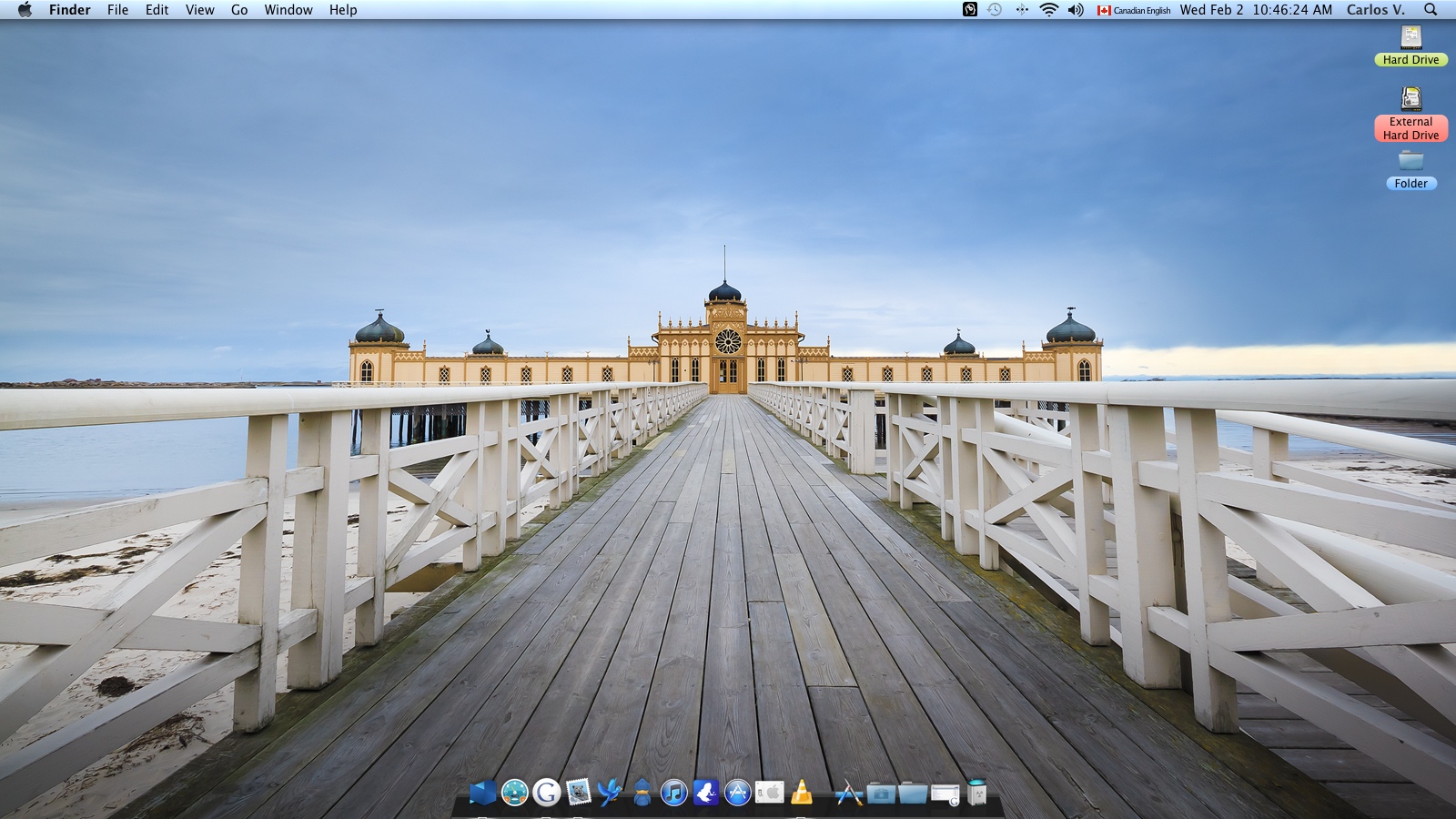This screenshot has height=819, width=1456.
Task: Open Finder from the dock
Action: [483, 793]
